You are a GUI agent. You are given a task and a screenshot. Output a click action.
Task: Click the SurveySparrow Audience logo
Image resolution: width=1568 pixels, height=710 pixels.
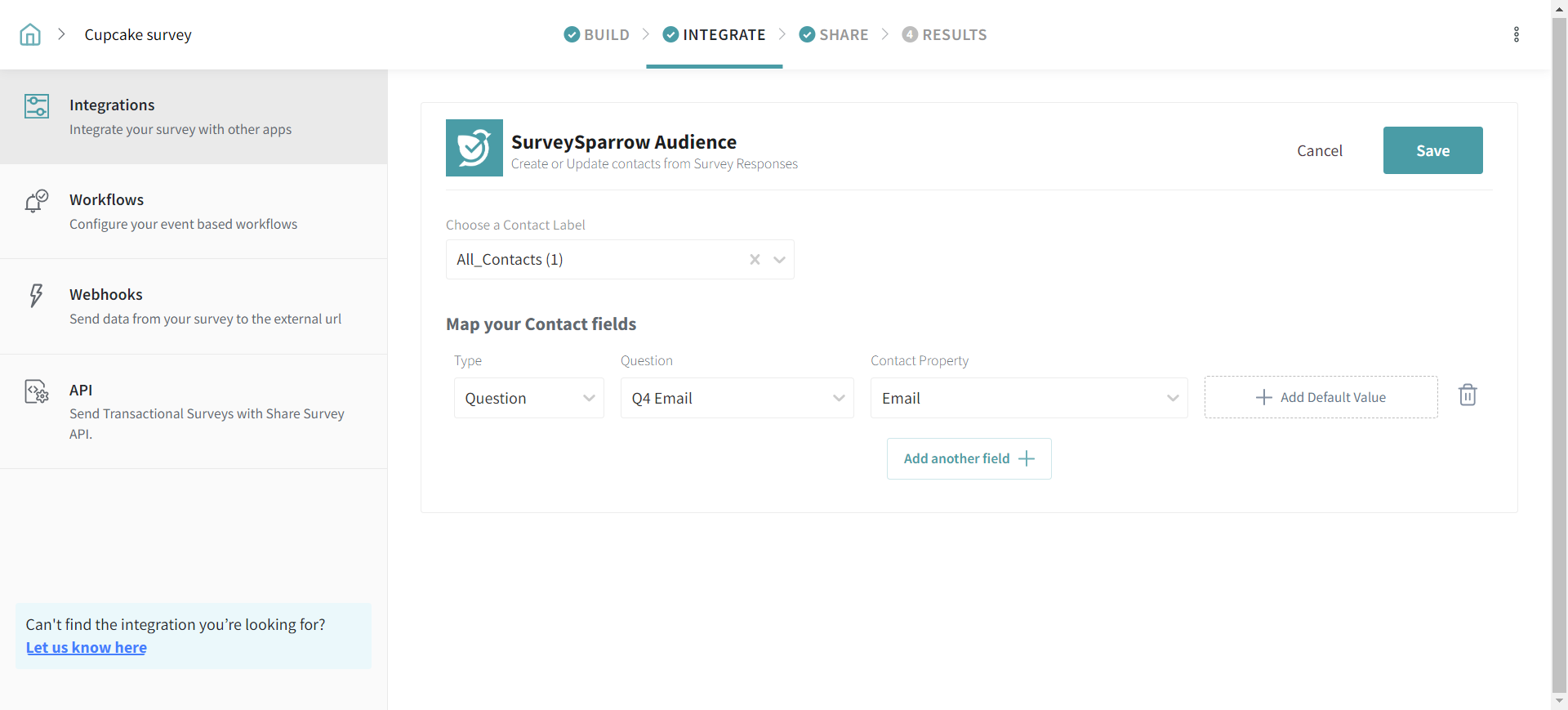[x=474, y=148]
